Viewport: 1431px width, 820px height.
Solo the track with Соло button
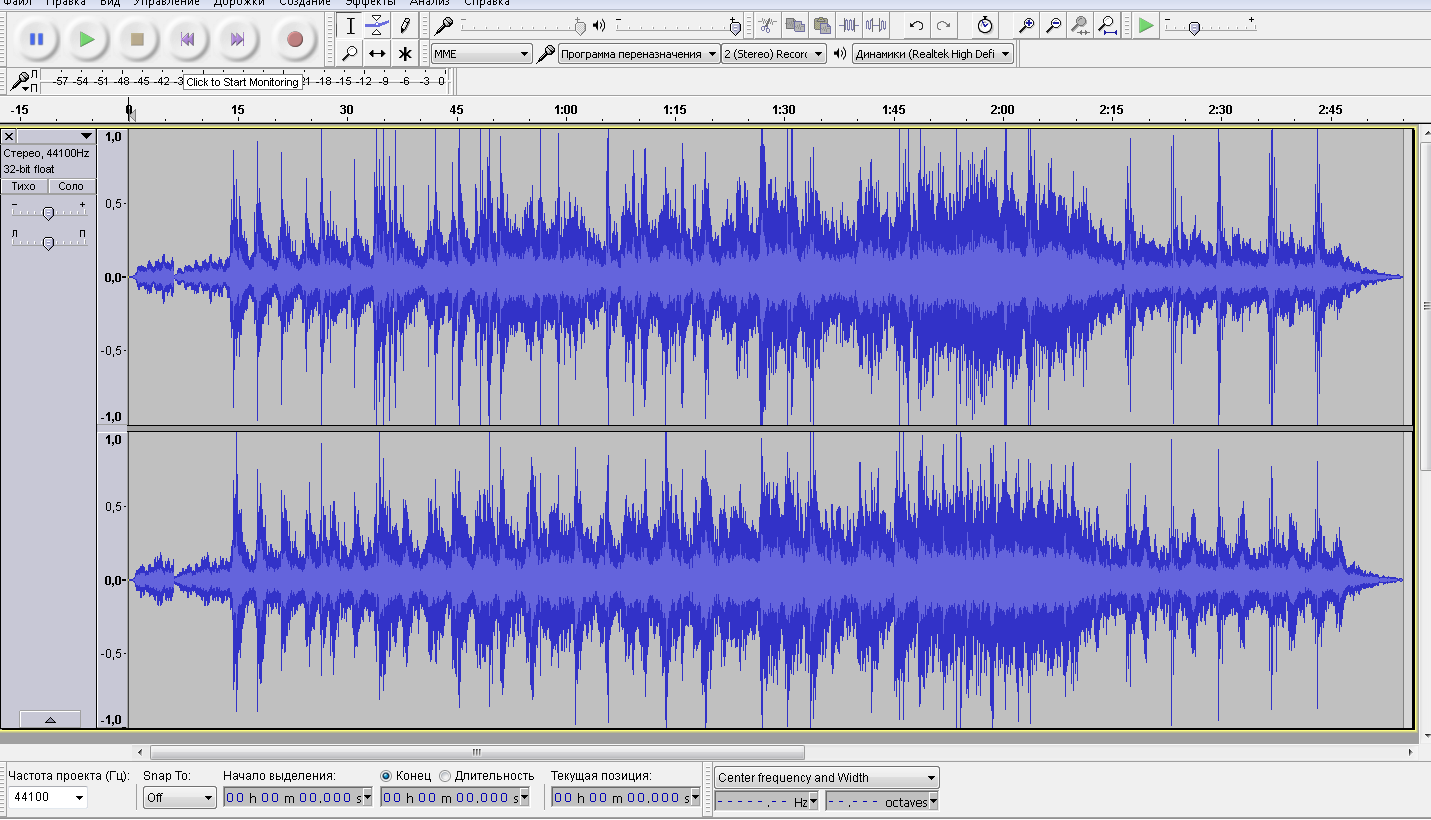71,186
